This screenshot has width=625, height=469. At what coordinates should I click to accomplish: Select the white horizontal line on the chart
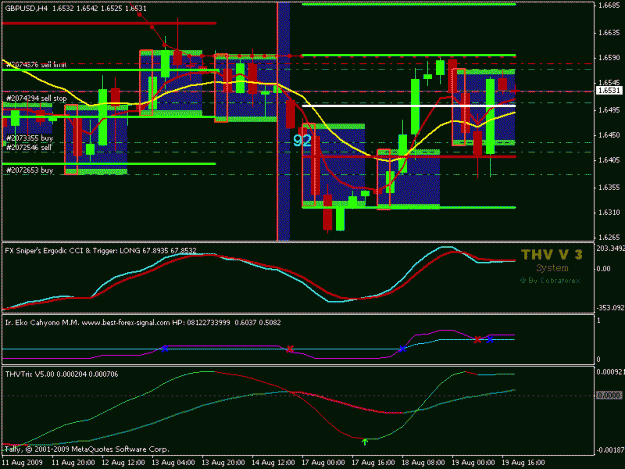[409, 106]
